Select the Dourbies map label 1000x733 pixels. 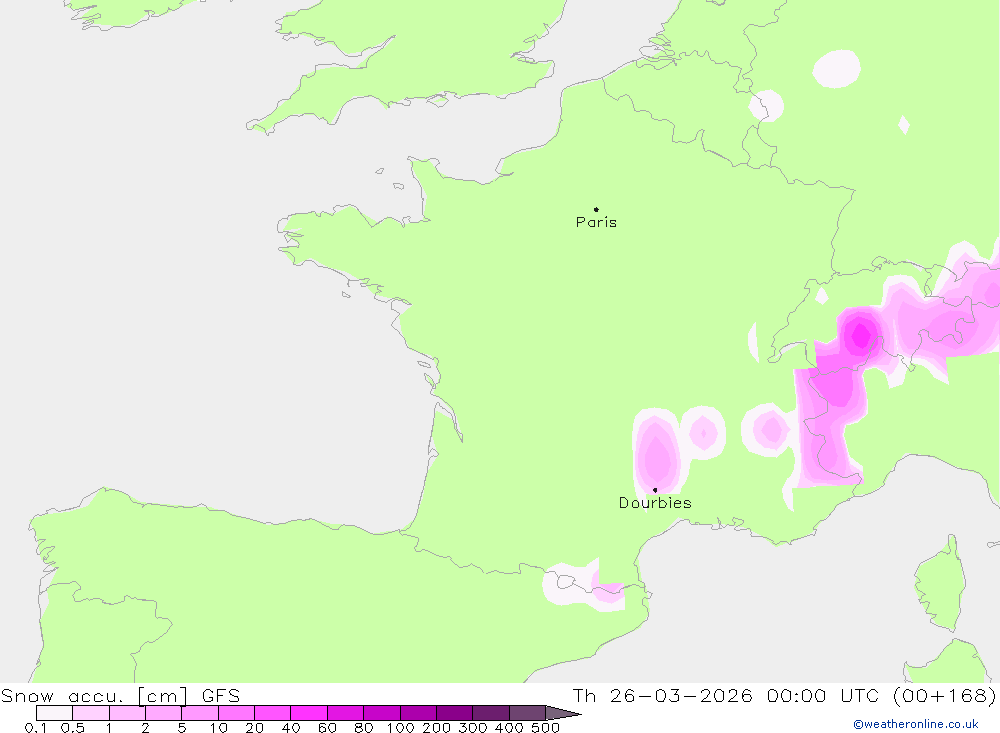655,503
